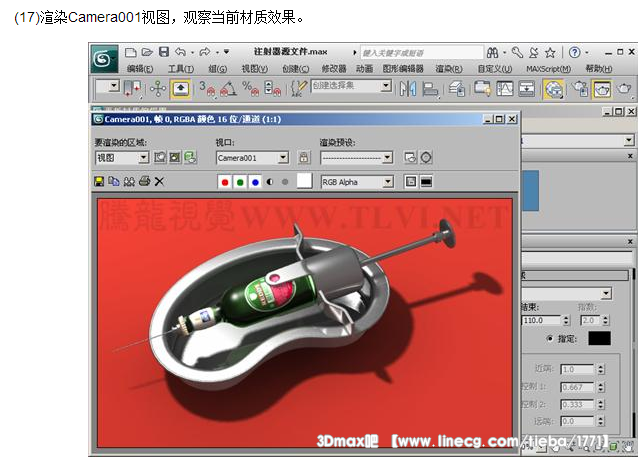This screenshot has width=638, height=458.
Task: Undo the last action with arrow icon
Action: [180, 52]
